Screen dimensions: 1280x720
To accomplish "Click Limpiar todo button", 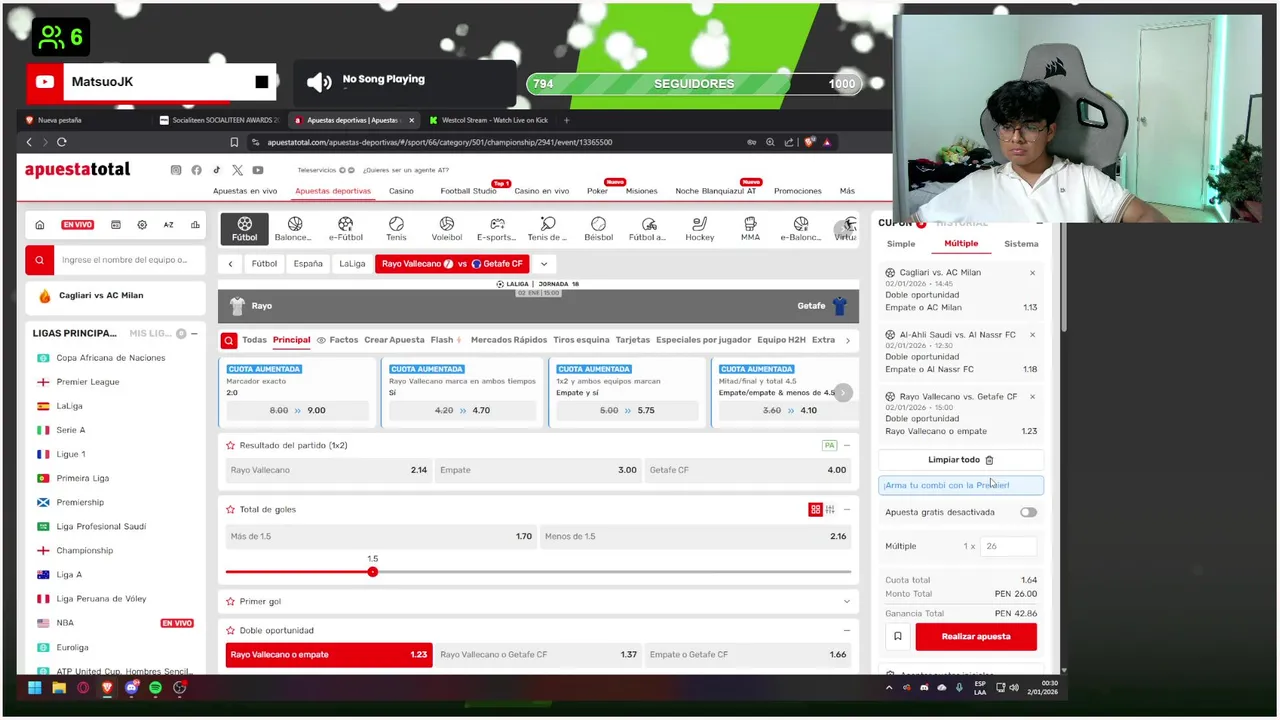I will tap(961, 460).
